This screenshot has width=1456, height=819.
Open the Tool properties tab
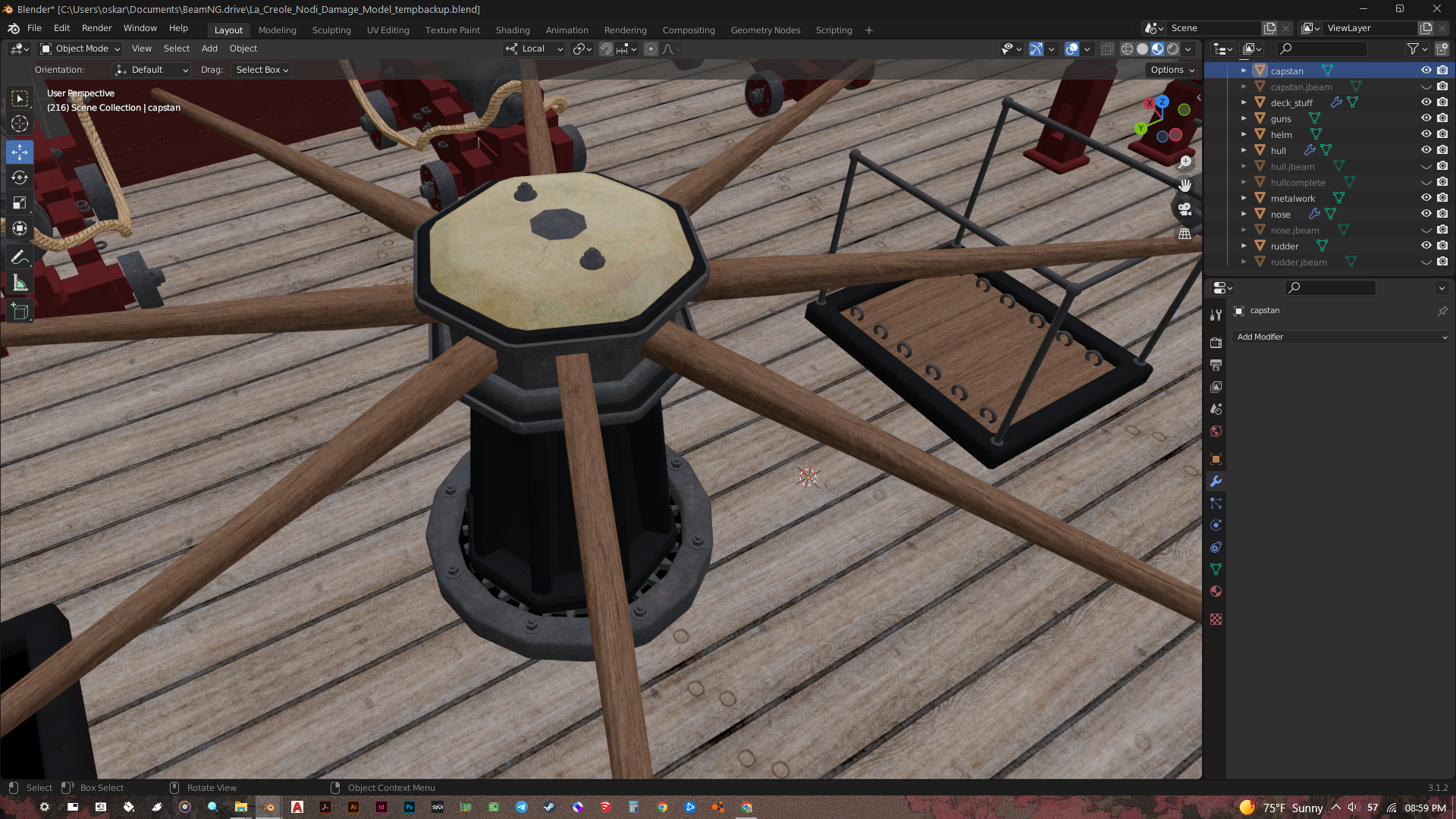pos(1216,315)
